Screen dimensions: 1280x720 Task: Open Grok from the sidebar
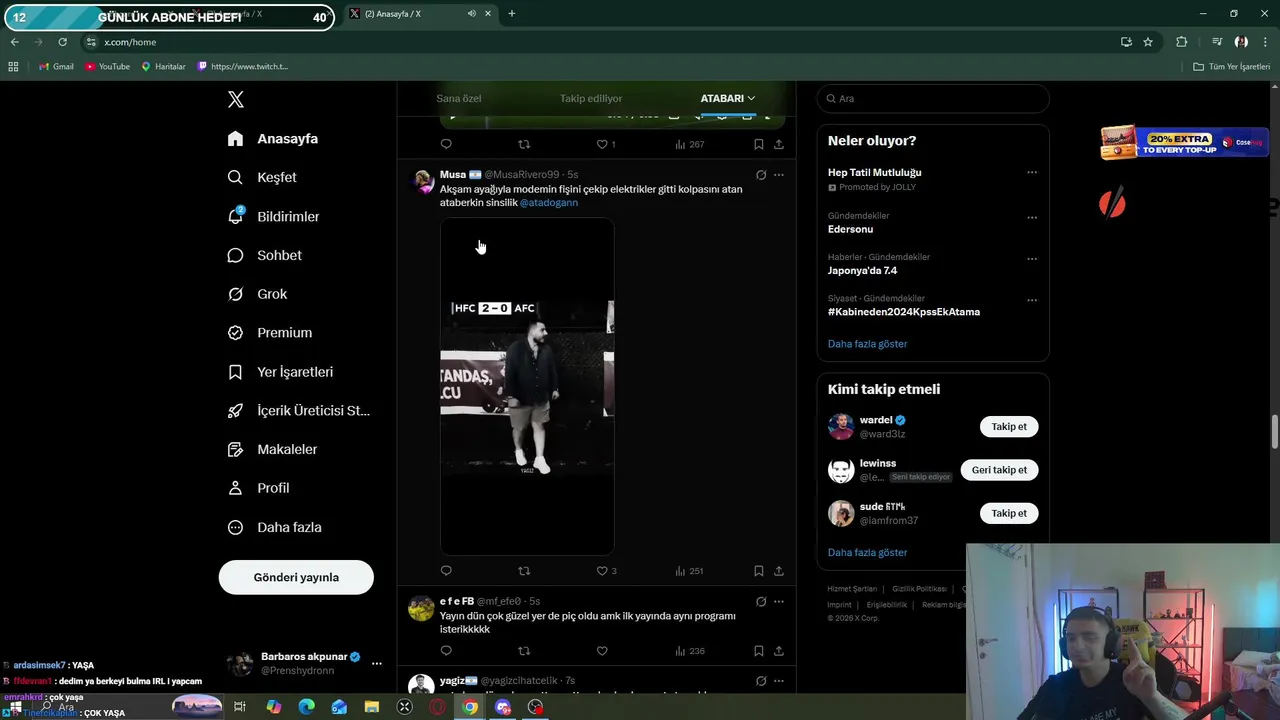click(257, 294)
